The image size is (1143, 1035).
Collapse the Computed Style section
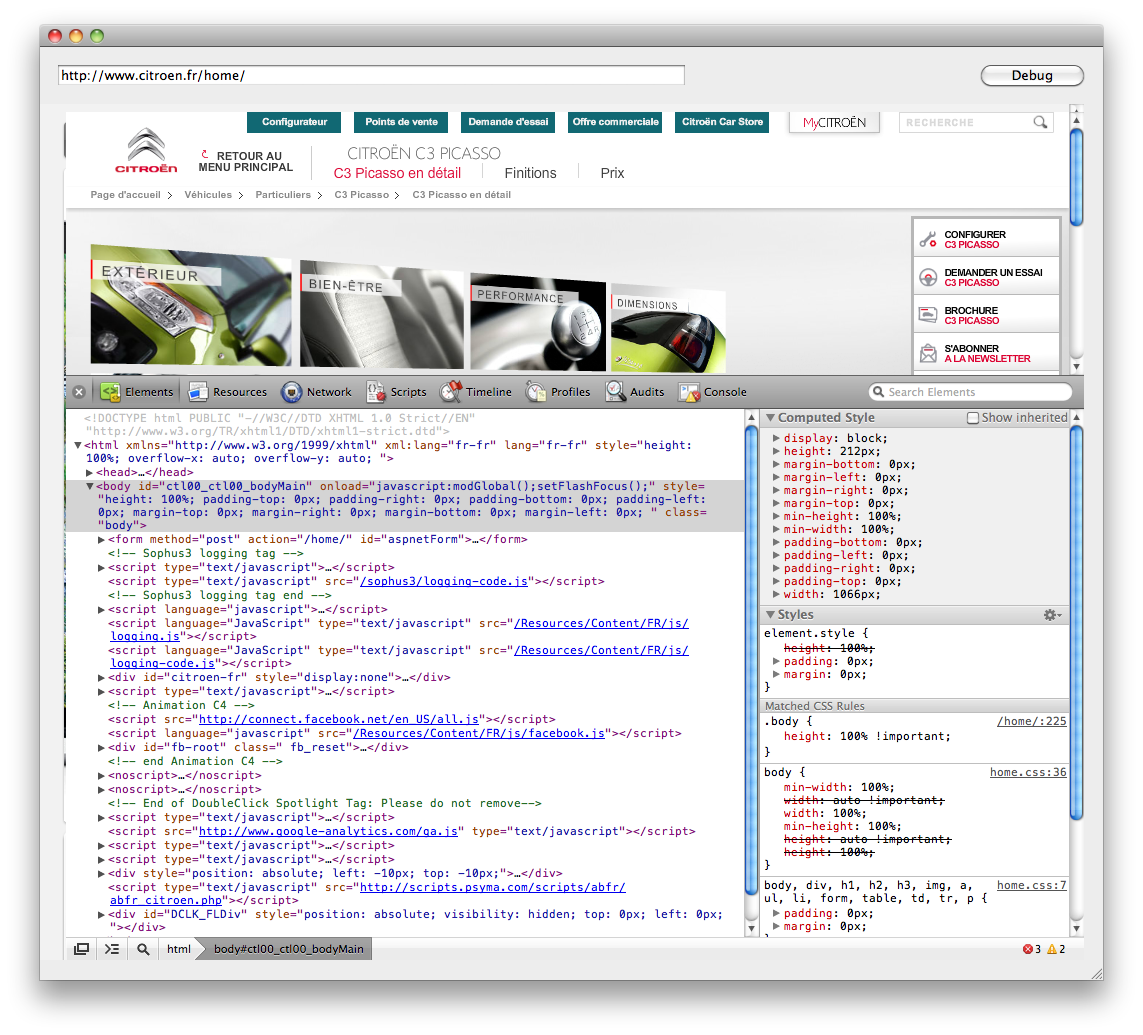click(x=770, y=418)
